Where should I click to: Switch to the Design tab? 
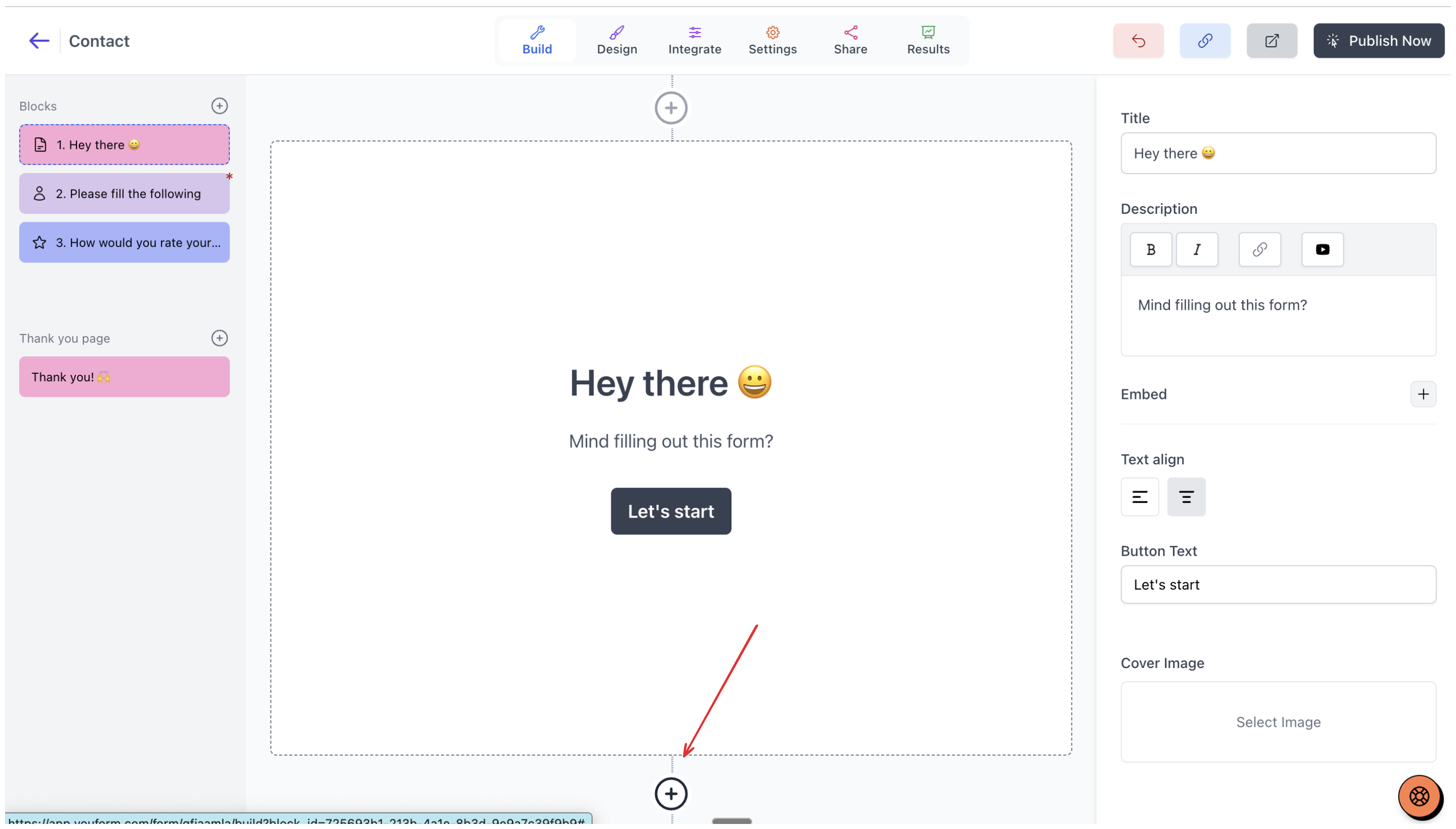click(x=617, y=40)
